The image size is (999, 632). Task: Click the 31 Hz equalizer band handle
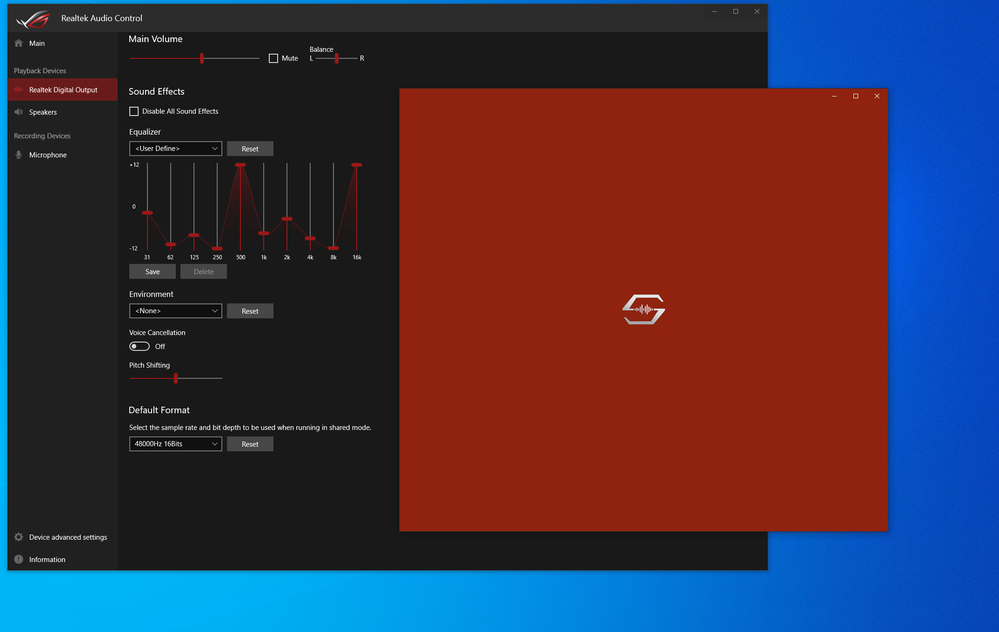[147, 213]
